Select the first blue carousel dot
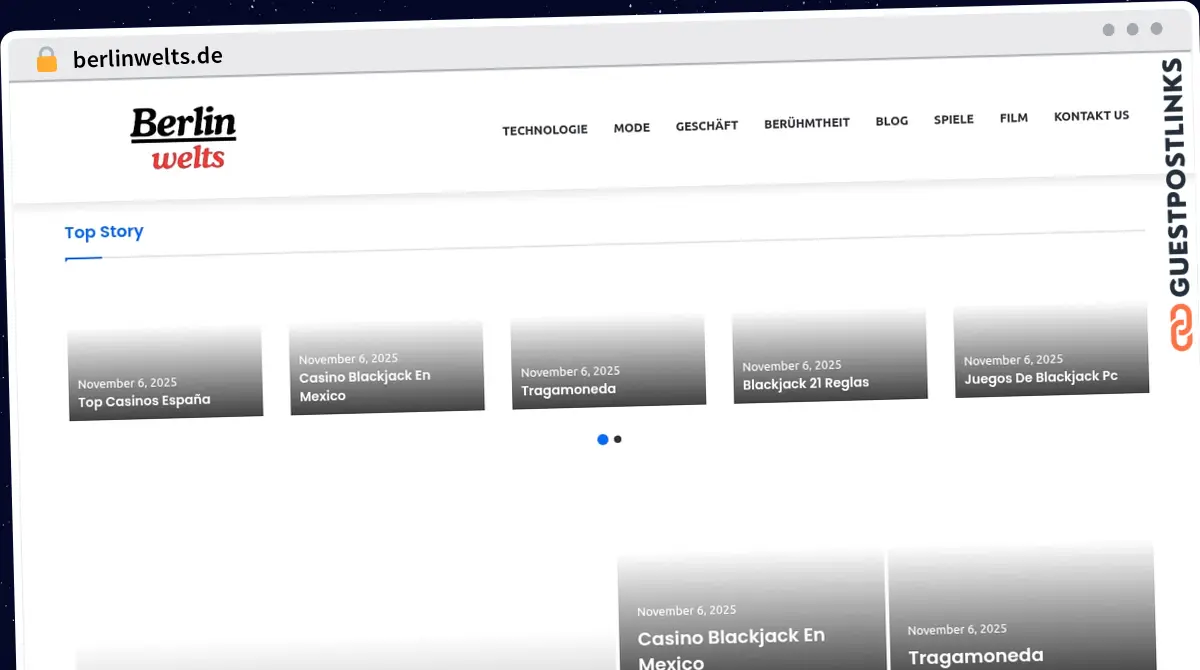The width and height of the screenshot is (1200, 670). 602,439
